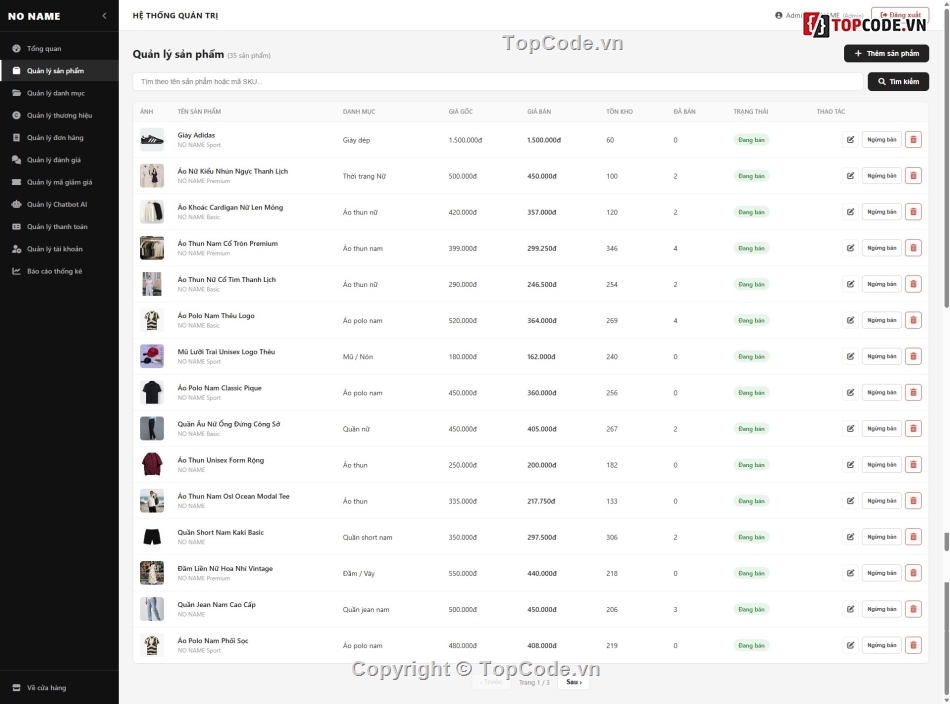Edit Áo Khoác Cardigan Nữ Len Mỏng
950x704 pixels.
[850, 212]
